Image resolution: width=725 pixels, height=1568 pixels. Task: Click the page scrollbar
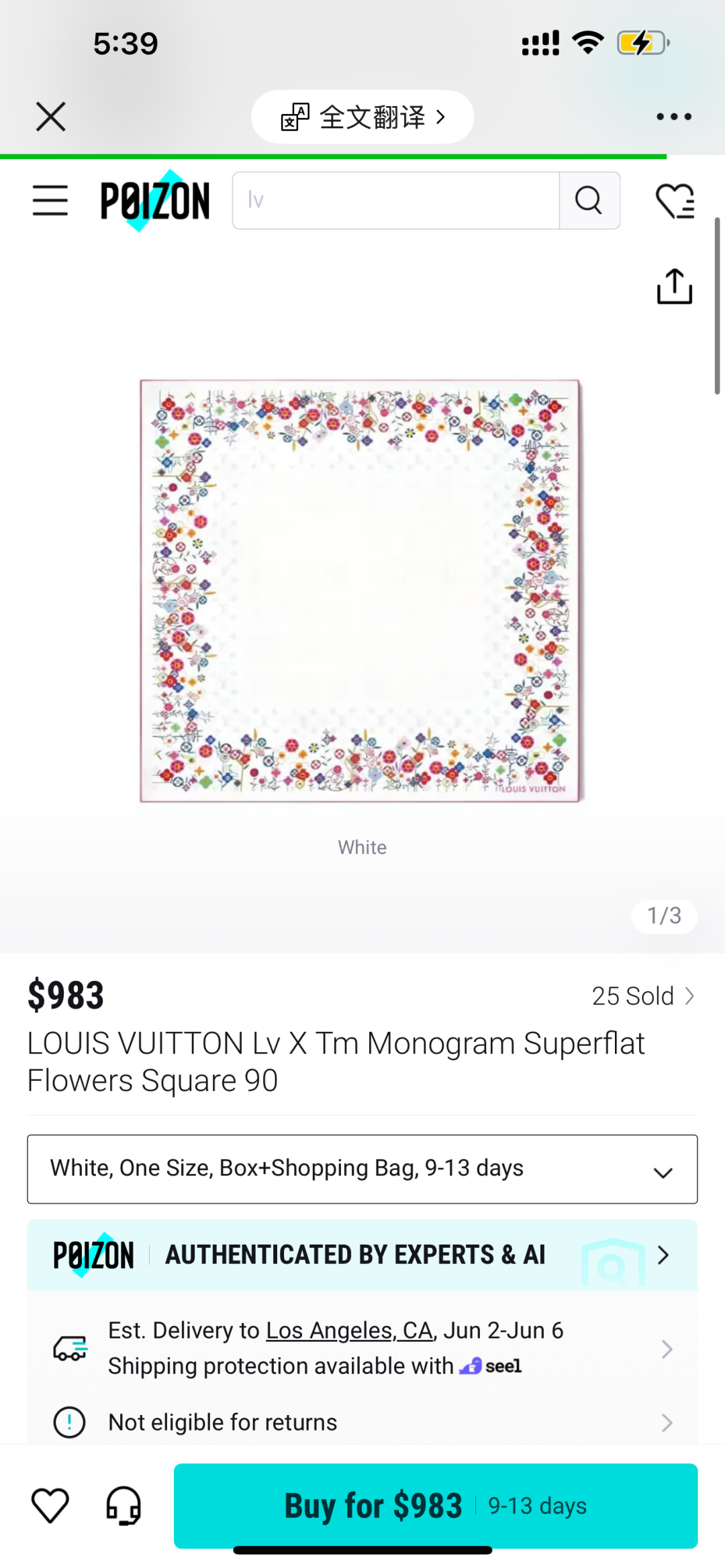717,305
